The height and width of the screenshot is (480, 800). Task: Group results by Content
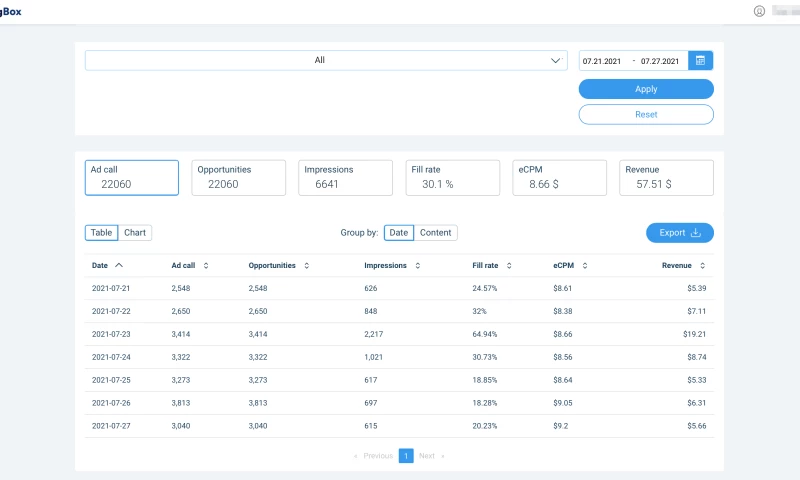coord(435,233)
